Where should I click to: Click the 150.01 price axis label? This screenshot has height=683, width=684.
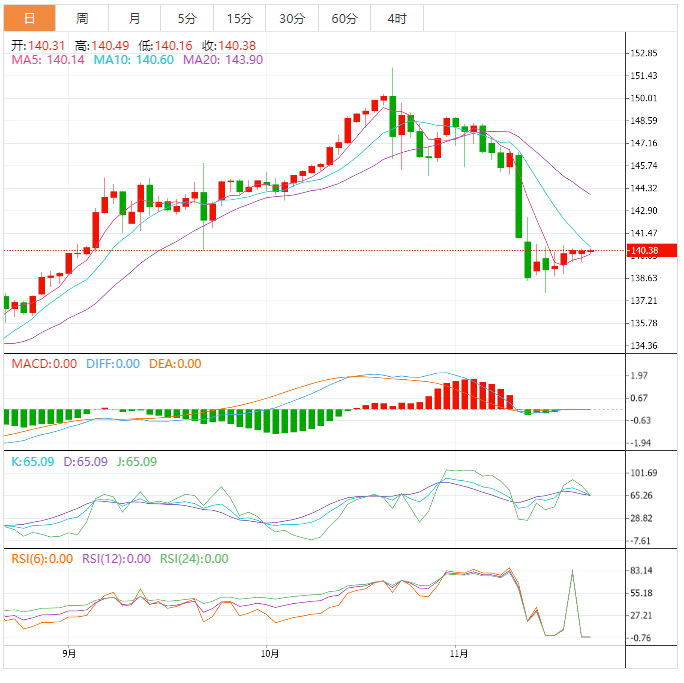pyautogui.click(x=644, y=98)
